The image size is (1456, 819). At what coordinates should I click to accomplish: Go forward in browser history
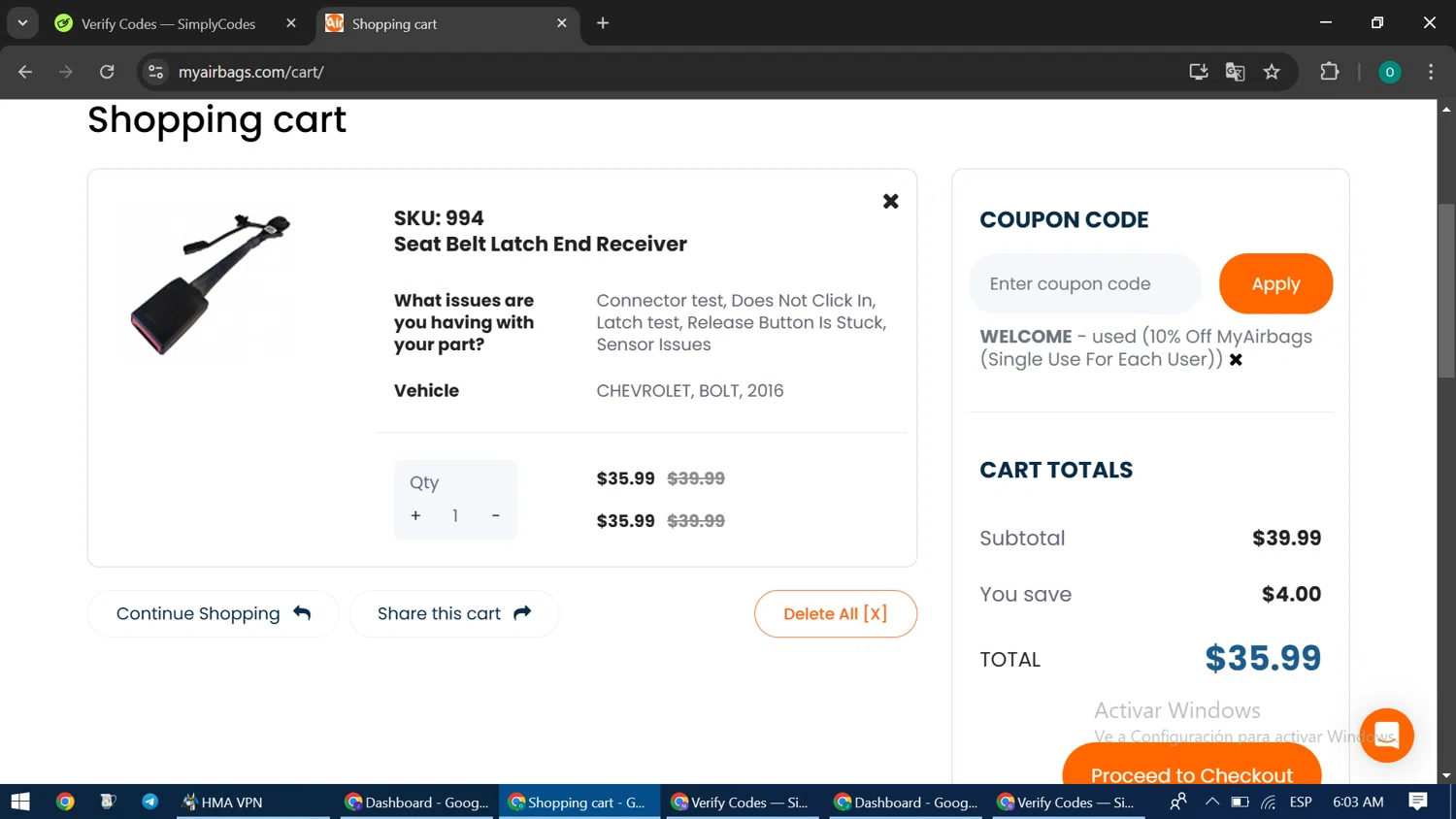tap(66, 72)
